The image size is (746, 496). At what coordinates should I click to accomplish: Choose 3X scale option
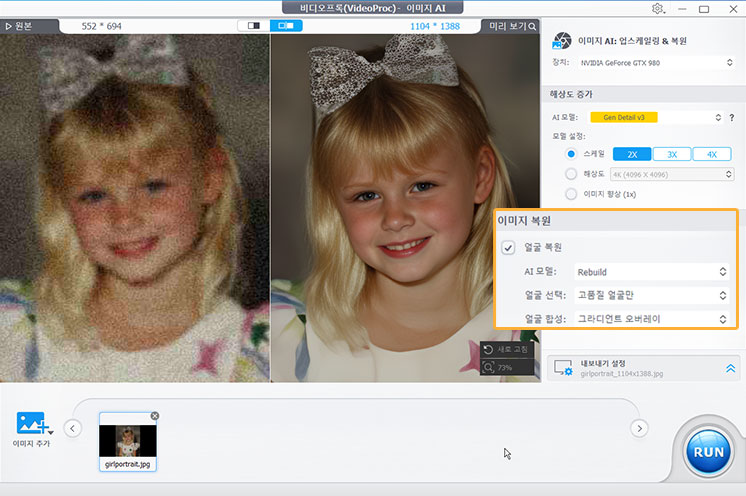pyautogui.click(x=672, y=154)
